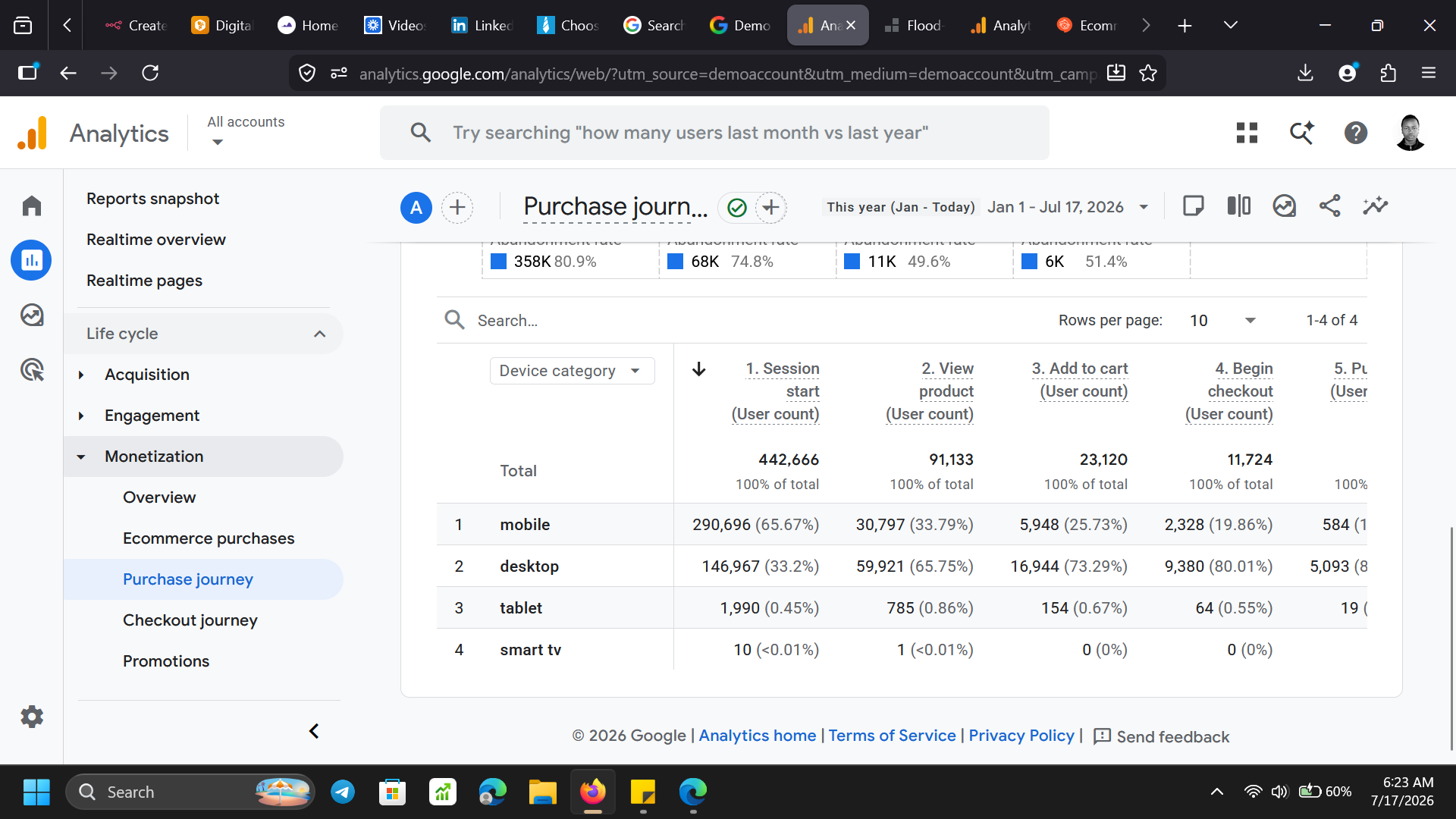This screenshot has width=1456, height=819.
Task: Open Monetization Overview report
Action: (159, 497)
